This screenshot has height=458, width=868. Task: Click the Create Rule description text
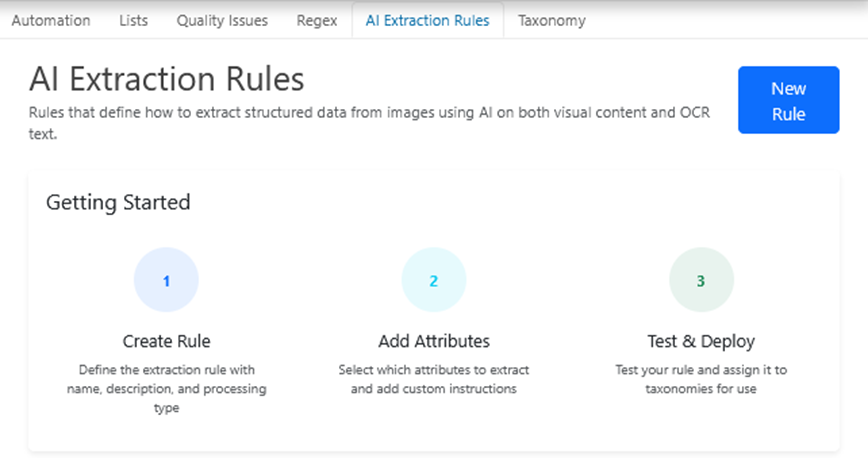point(166,388)
